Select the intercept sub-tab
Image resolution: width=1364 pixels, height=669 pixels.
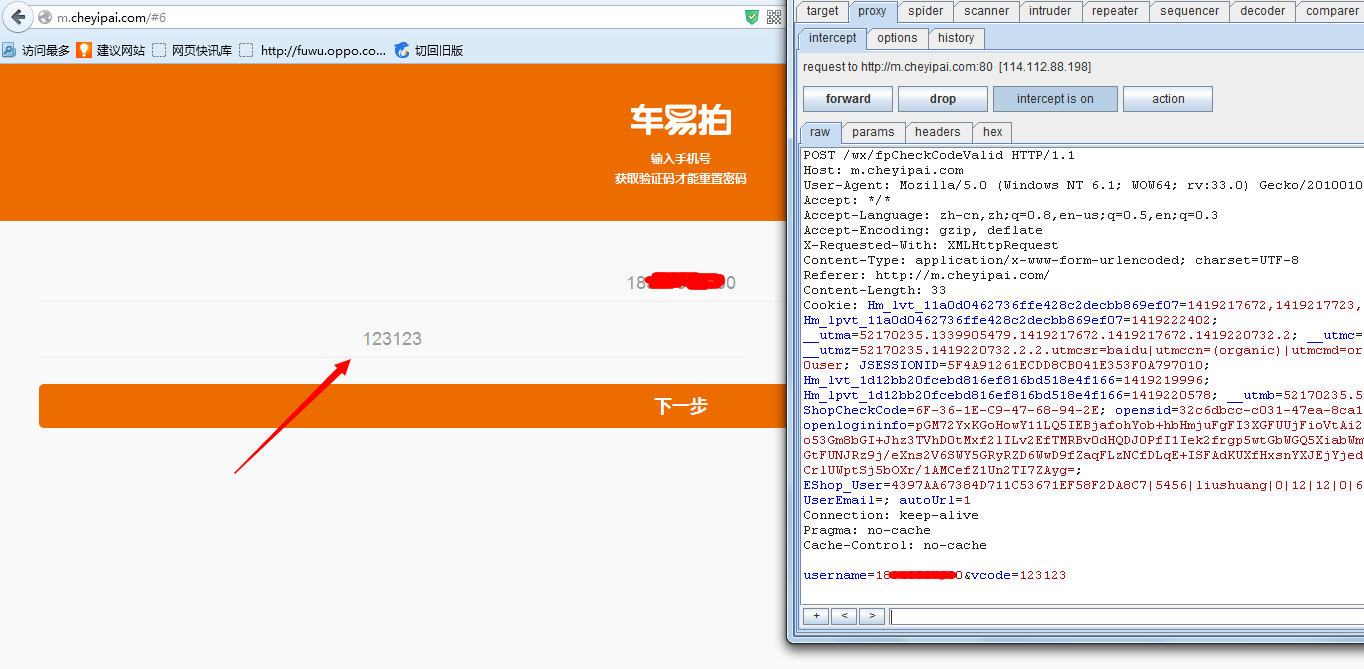(832, 38)
